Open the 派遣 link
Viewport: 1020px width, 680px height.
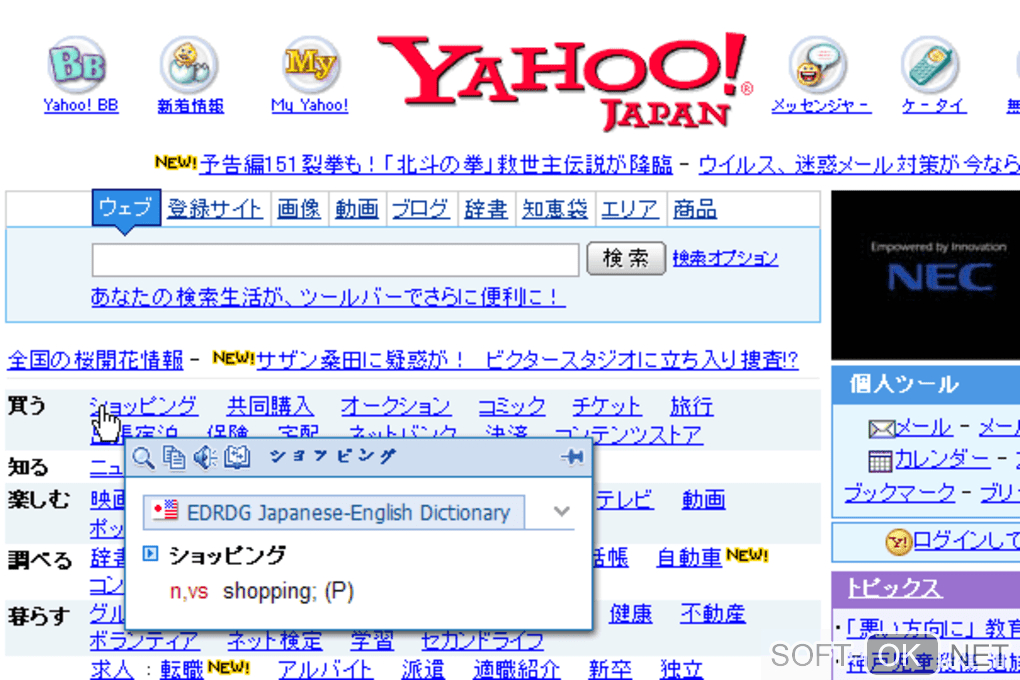[x=423, y=669]
